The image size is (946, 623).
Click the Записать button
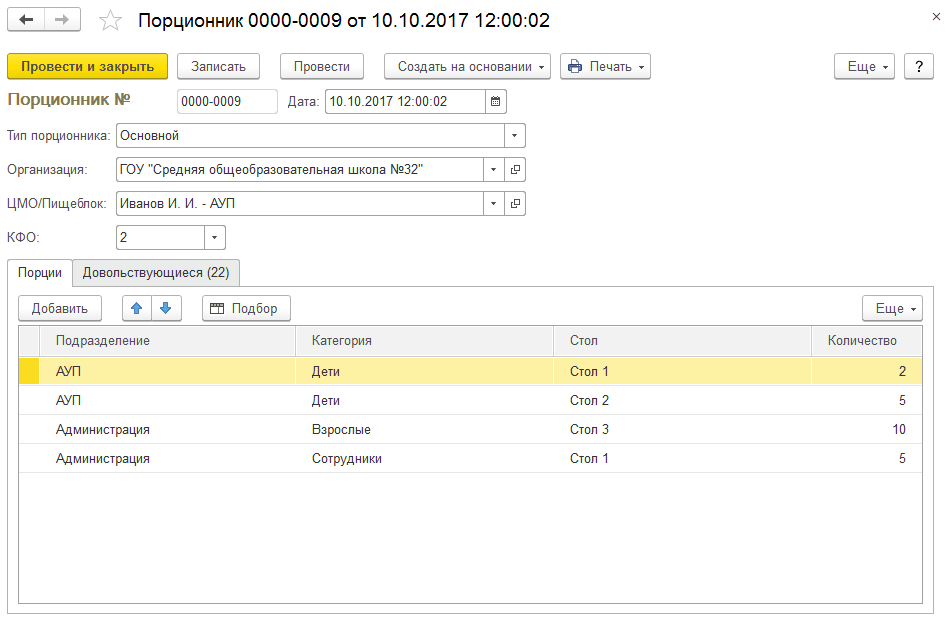pyautogui.click(x=218, y=66)
